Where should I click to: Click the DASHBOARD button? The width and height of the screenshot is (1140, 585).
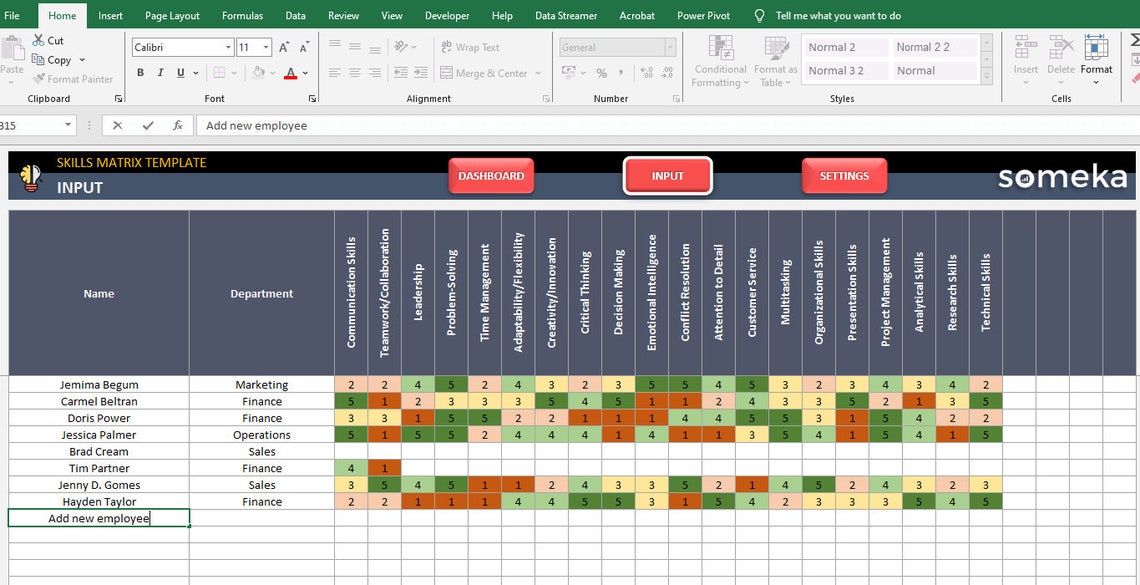coord(491,175)
